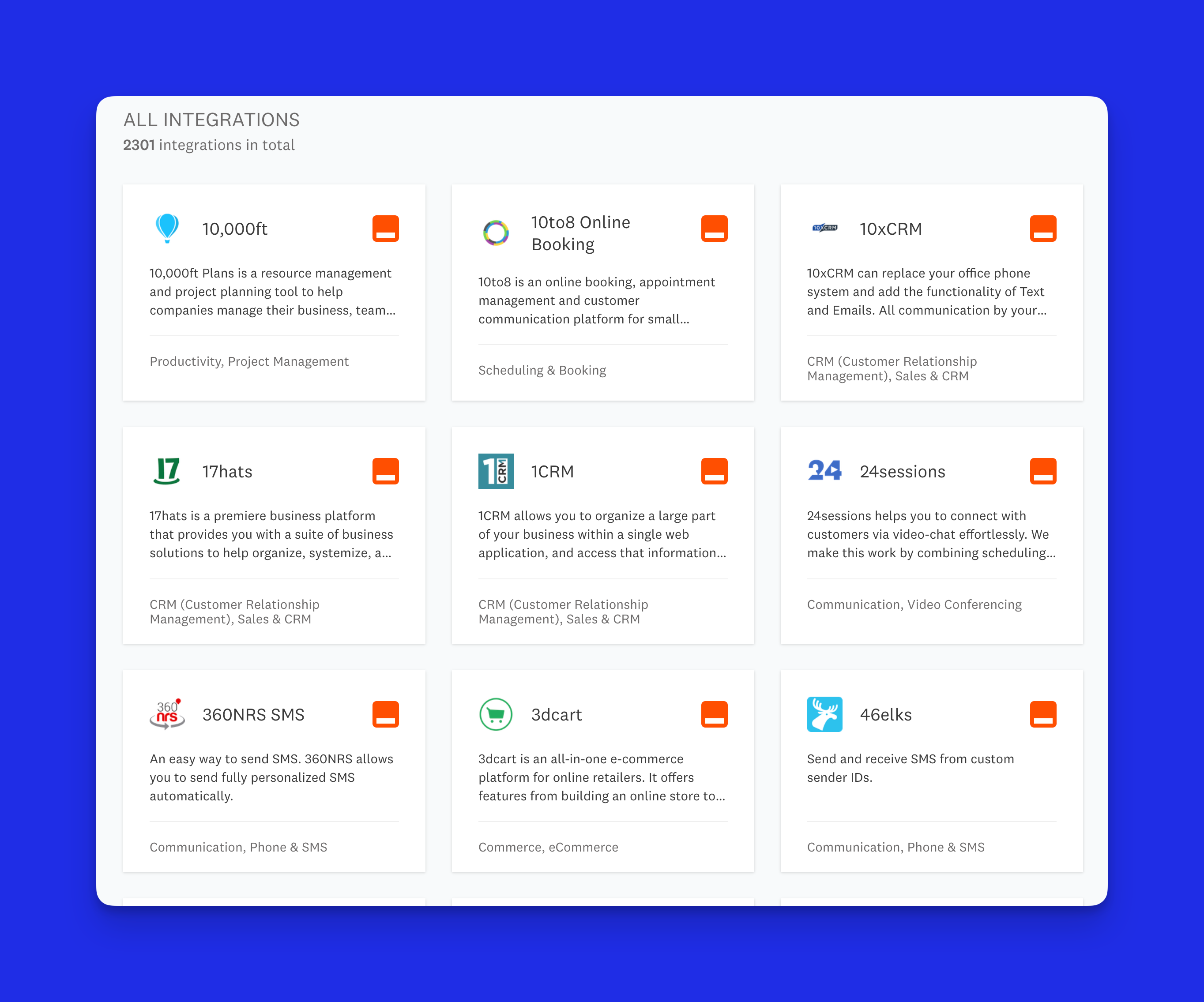Image resolution: width=1204 pixels, height=1002 pixels.
Task: Open the 10to8 Online Booking title link
Action: (x=580, y=233)
